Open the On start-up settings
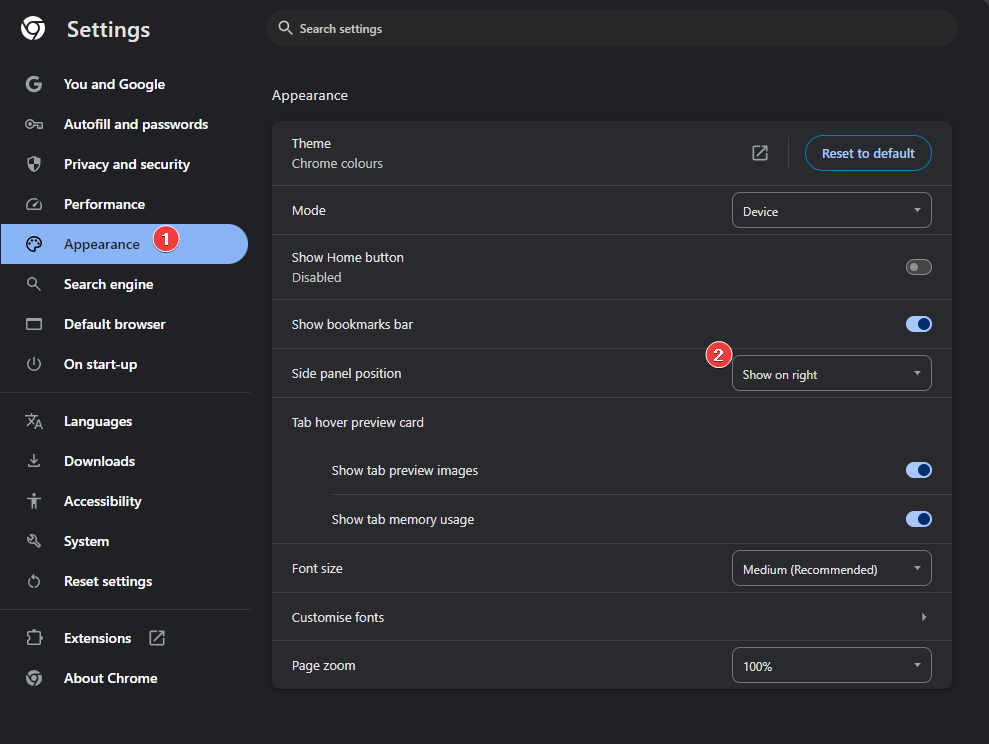 (100, 364)
